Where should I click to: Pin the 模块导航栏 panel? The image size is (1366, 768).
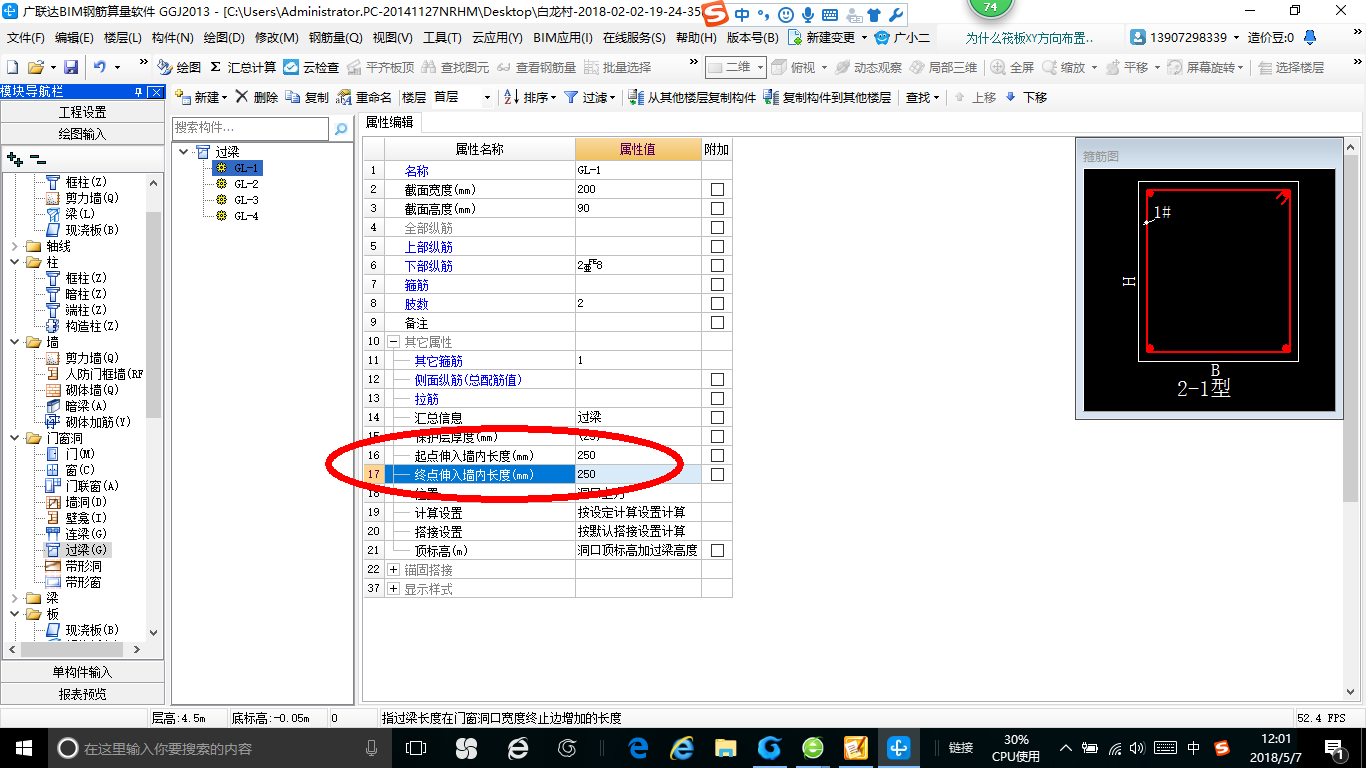(x=139, y=92)
